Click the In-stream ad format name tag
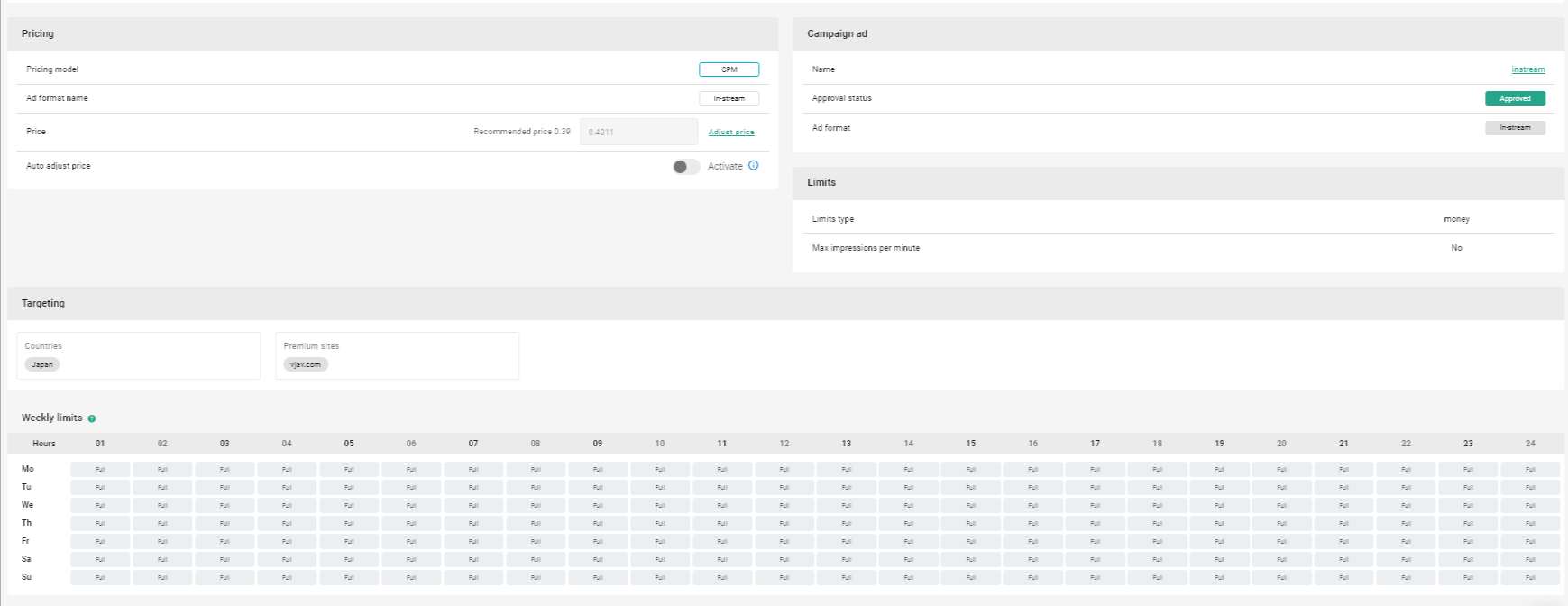The height and width of the screenshot is (606, 1568). click(729, 98)
